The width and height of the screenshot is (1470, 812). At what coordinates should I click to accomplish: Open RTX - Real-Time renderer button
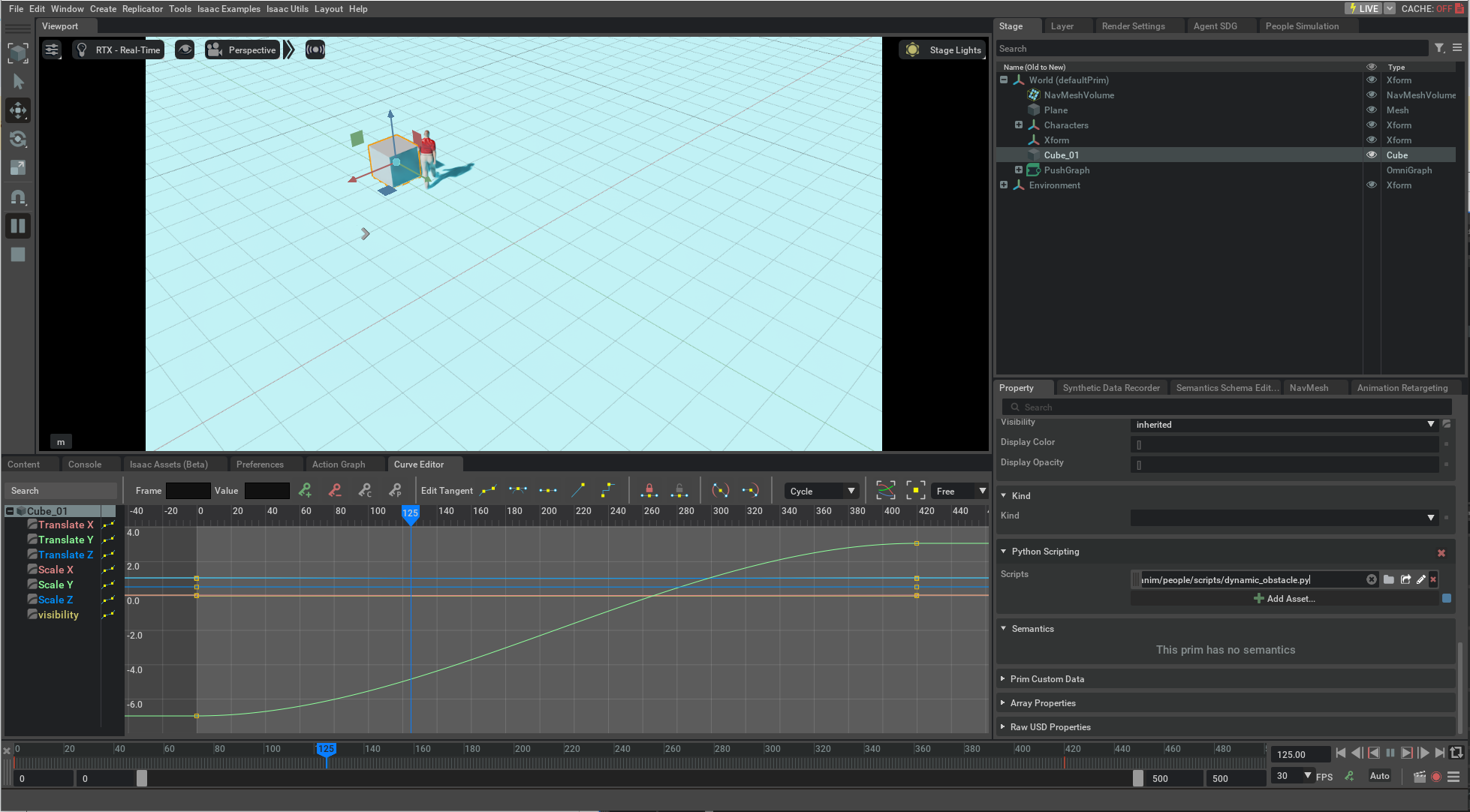[x=118, y=50]
